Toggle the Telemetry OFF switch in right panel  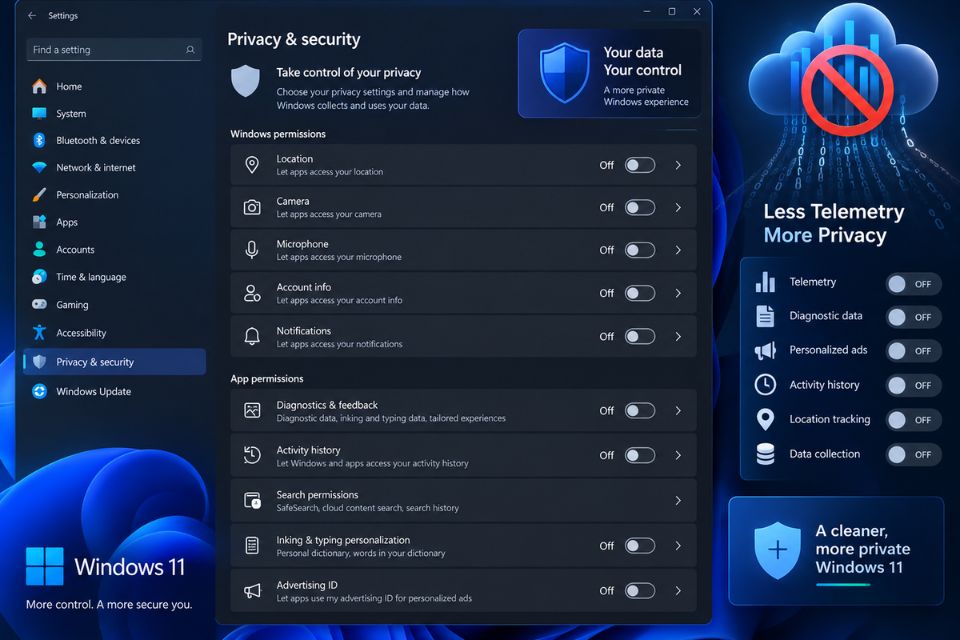click(x=913, y=284)
